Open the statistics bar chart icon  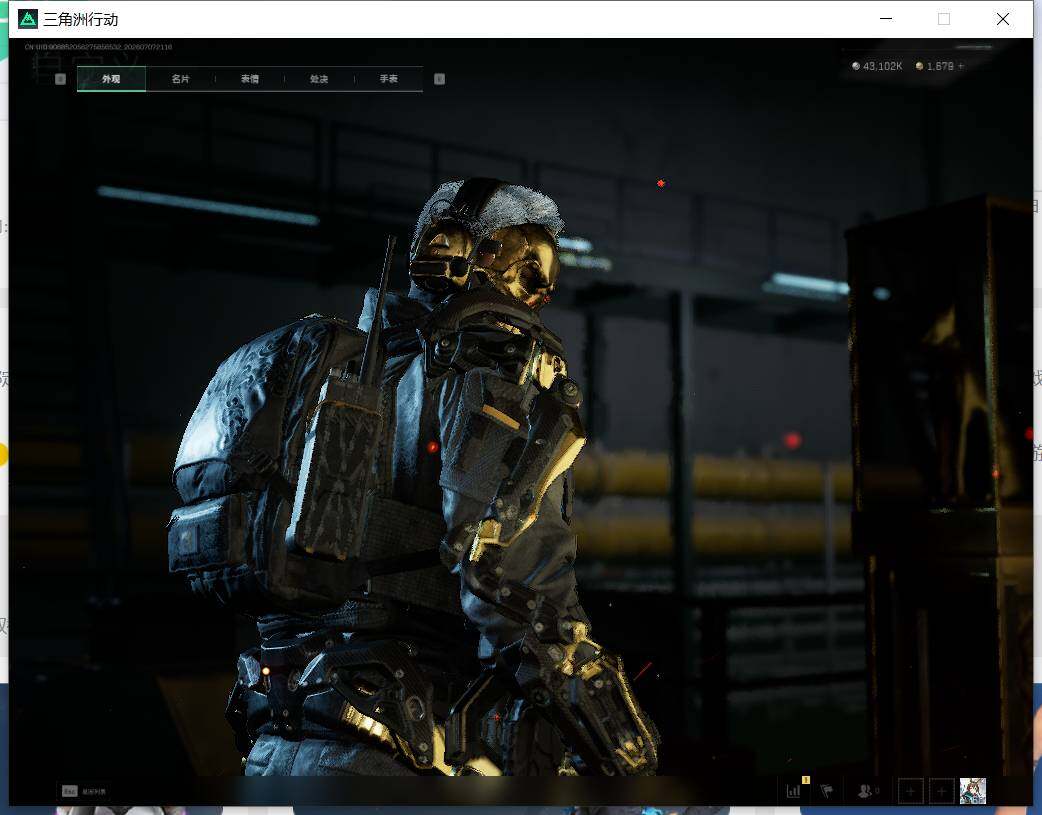[x=793, y=791]
